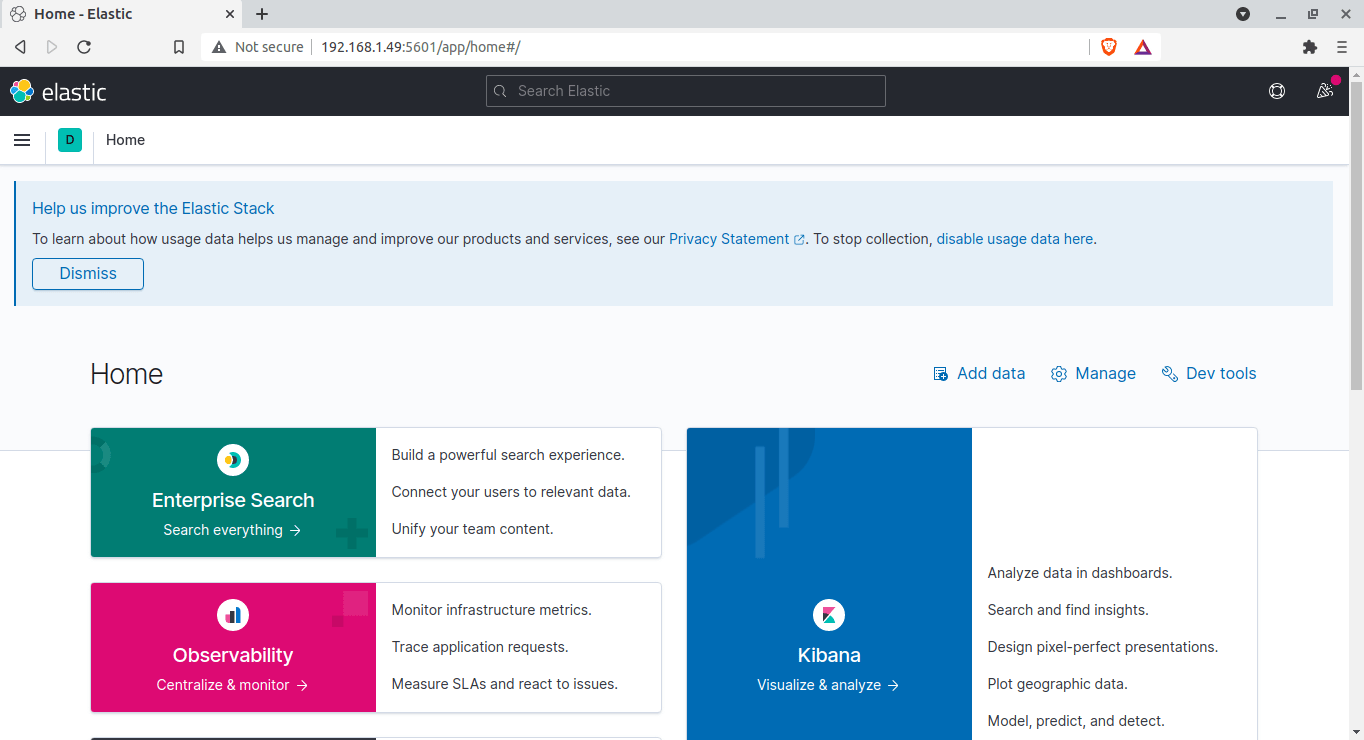Image resolution: width=1364 pixels, height=740 pixels.
Task: Click the Kibana logo icon
Action: (829, 615)
